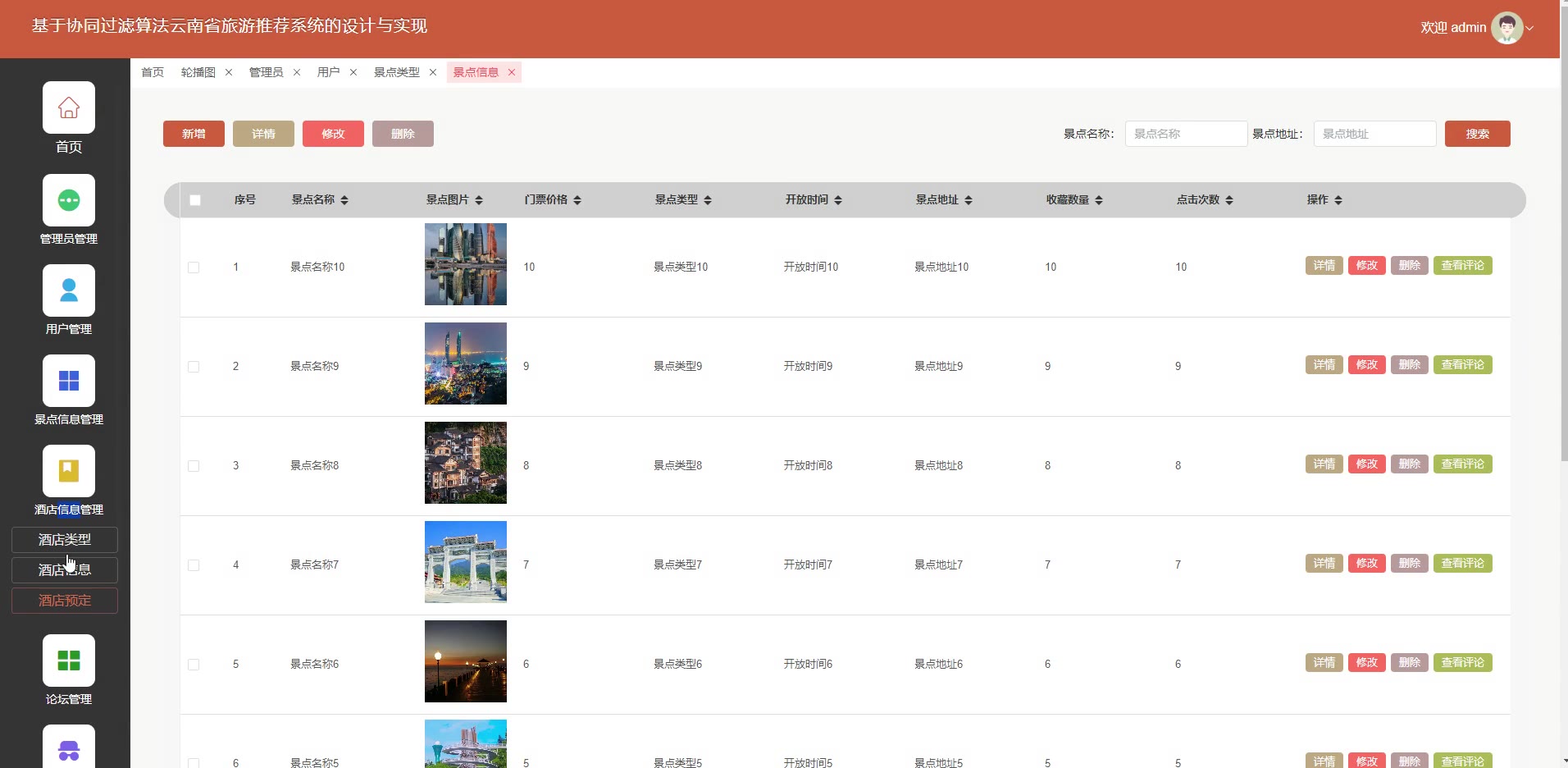The height and width of the screenshot is (768, 1568).
Task: Tick the checkbox for row 景点名称8
Action: tap(194, 466)
